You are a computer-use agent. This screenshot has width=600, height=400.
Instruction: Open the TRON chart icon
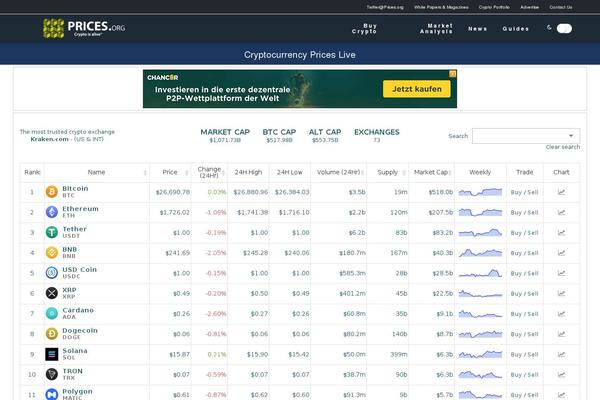561,375
